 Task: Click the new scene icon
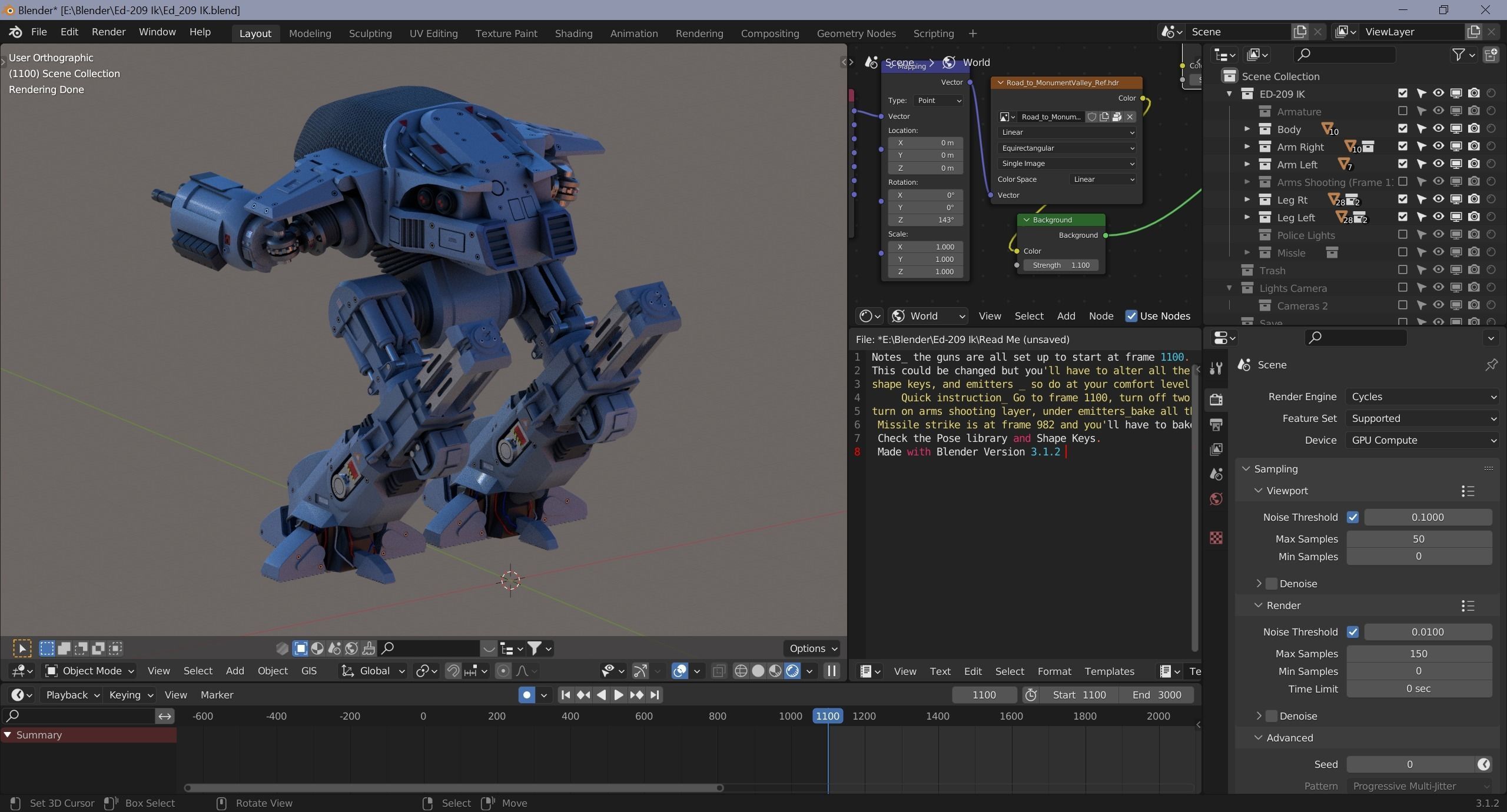(x=1300, y=32)
